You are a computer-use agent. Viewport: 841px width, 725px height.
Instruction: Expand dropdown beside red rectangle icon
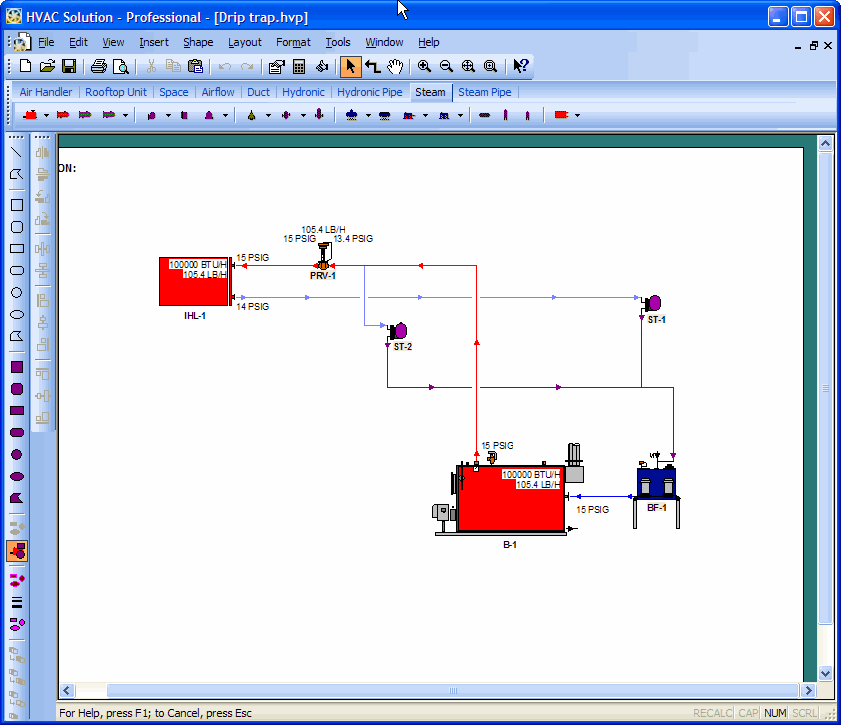point(577,115)
